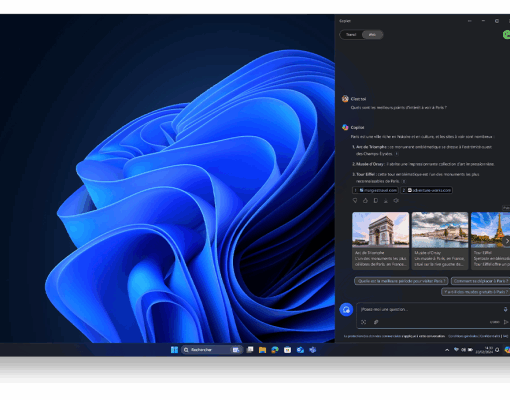
Task: Start a new topic with the blue button
Action: click(x=346, y=310)
